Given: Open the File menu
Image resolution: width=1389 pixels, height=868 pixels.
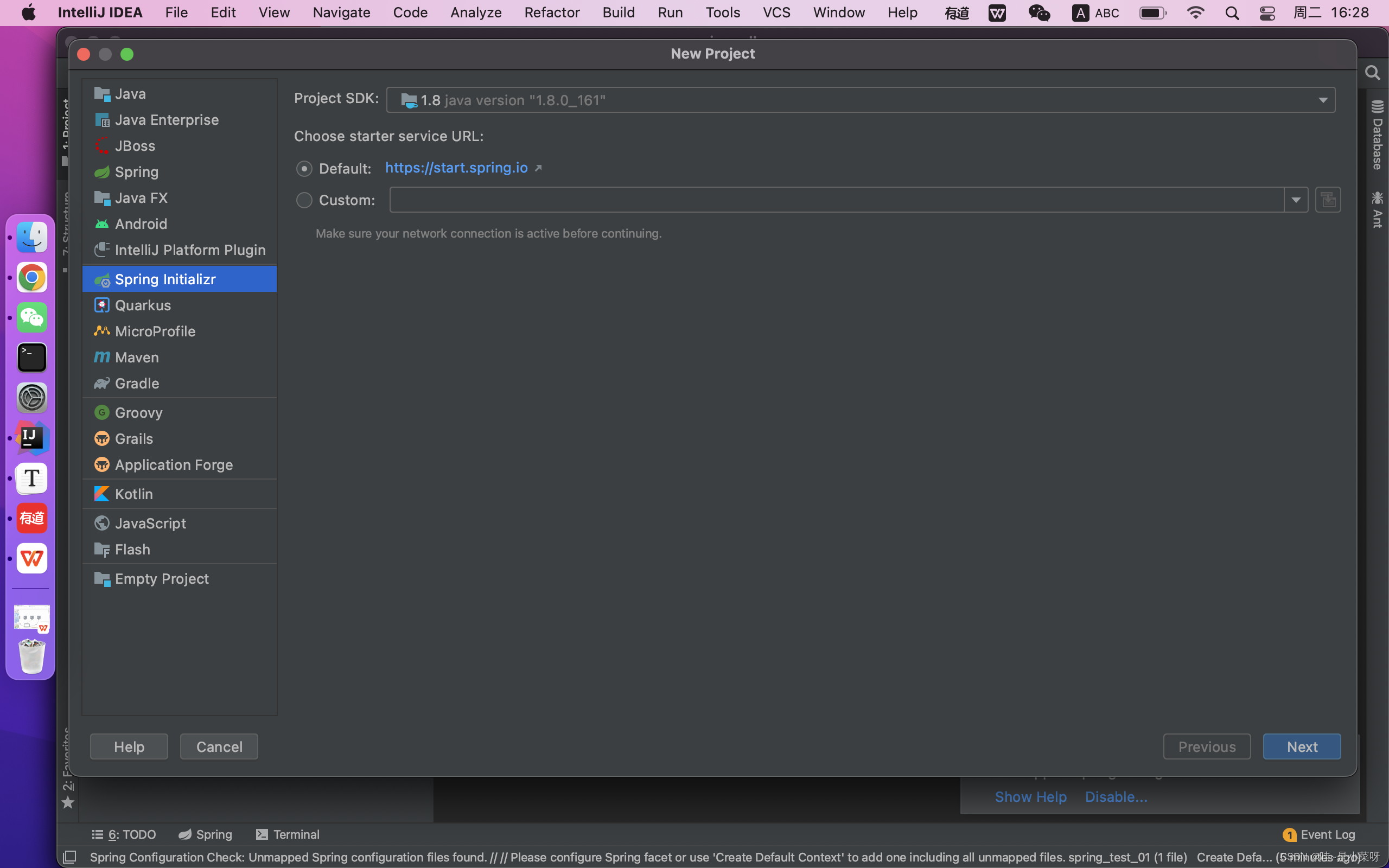Looking at the screenshot, I should point(176,12).
